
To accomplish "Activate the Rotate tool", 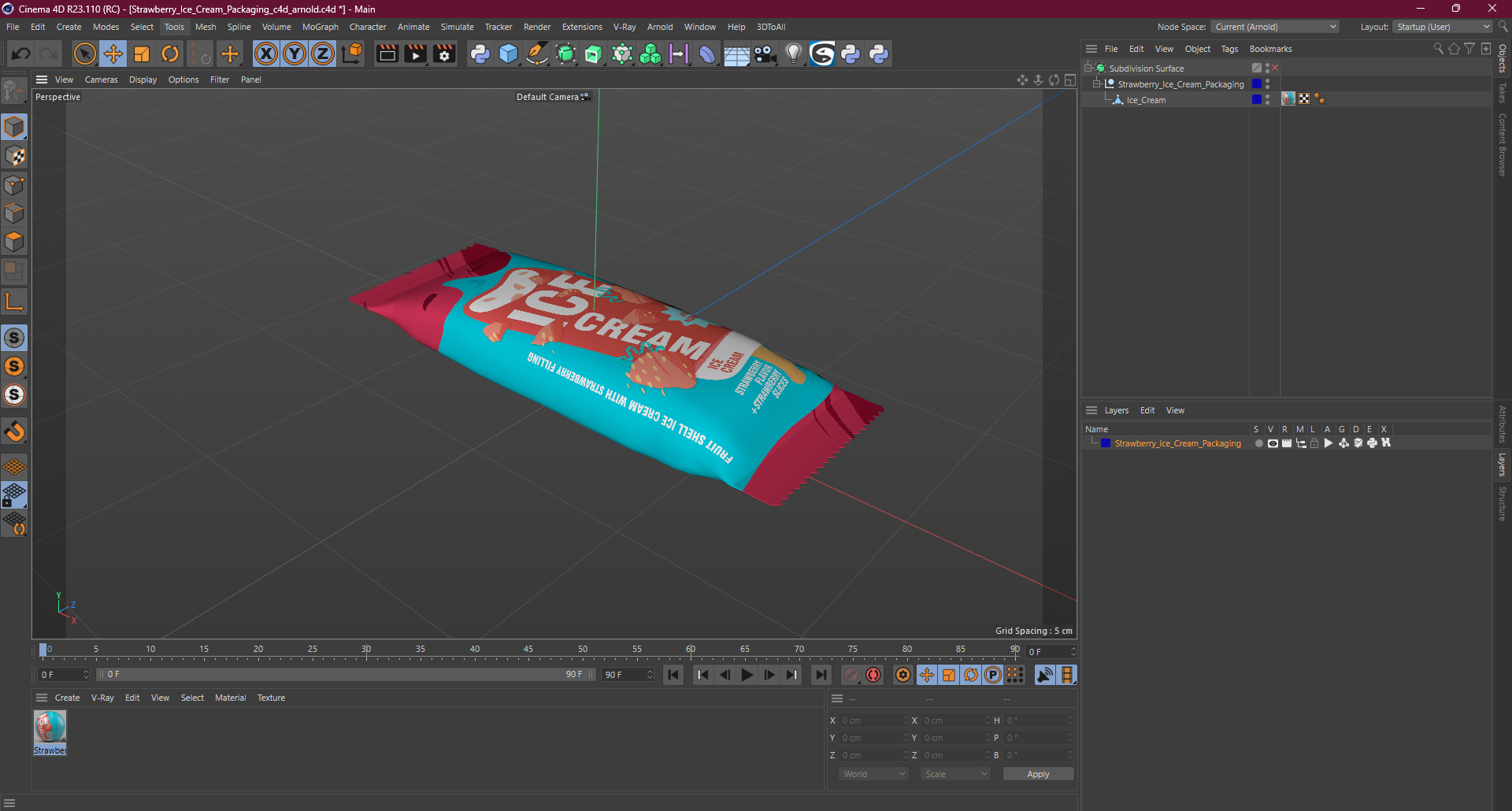I will (170, 54).
